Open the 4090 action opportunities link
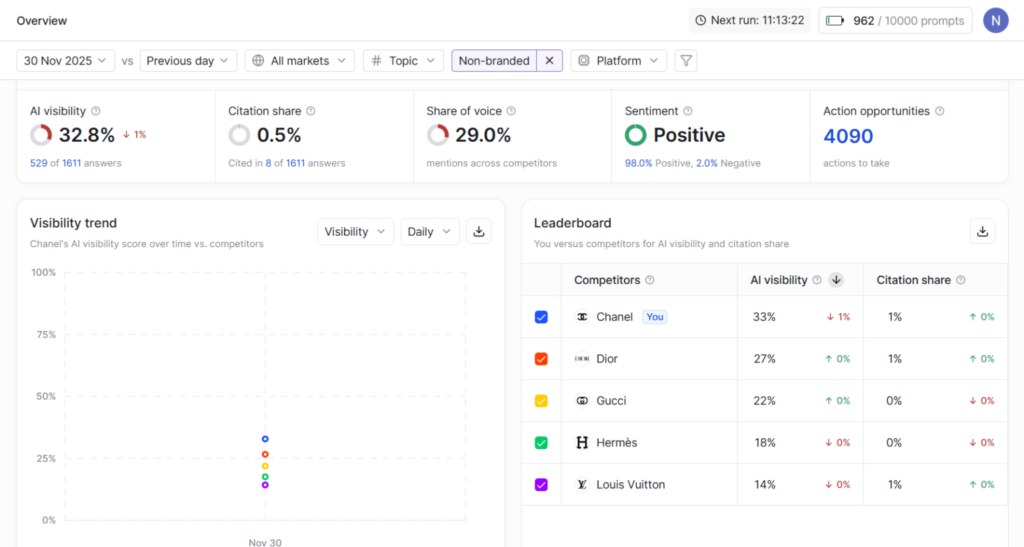The width and height of the screenshot is (1024, 547). pos(848,136)
